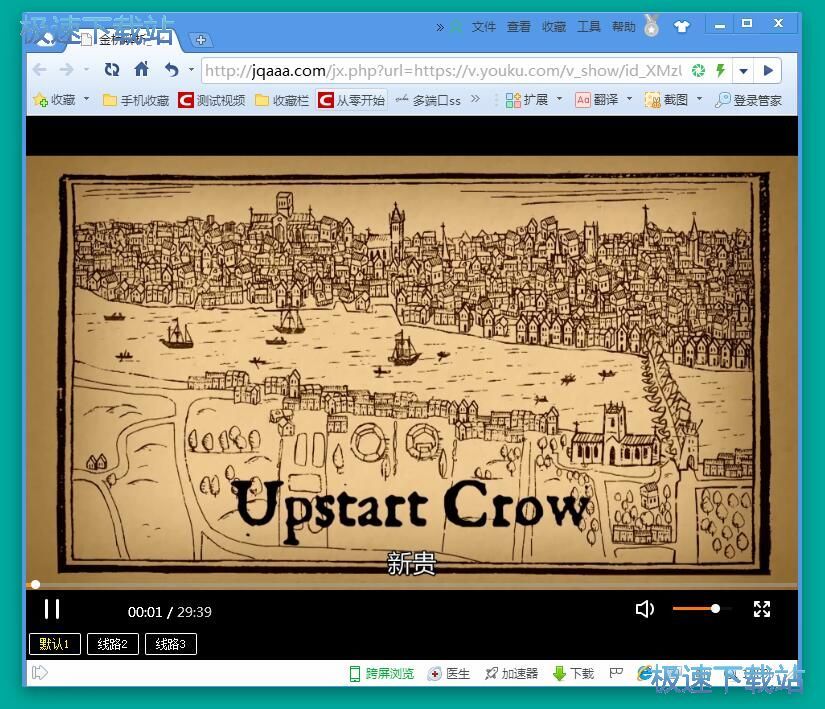Expand the 收藏 favorites dropdown arrow
Screen dimensions: 825x709
87,99
